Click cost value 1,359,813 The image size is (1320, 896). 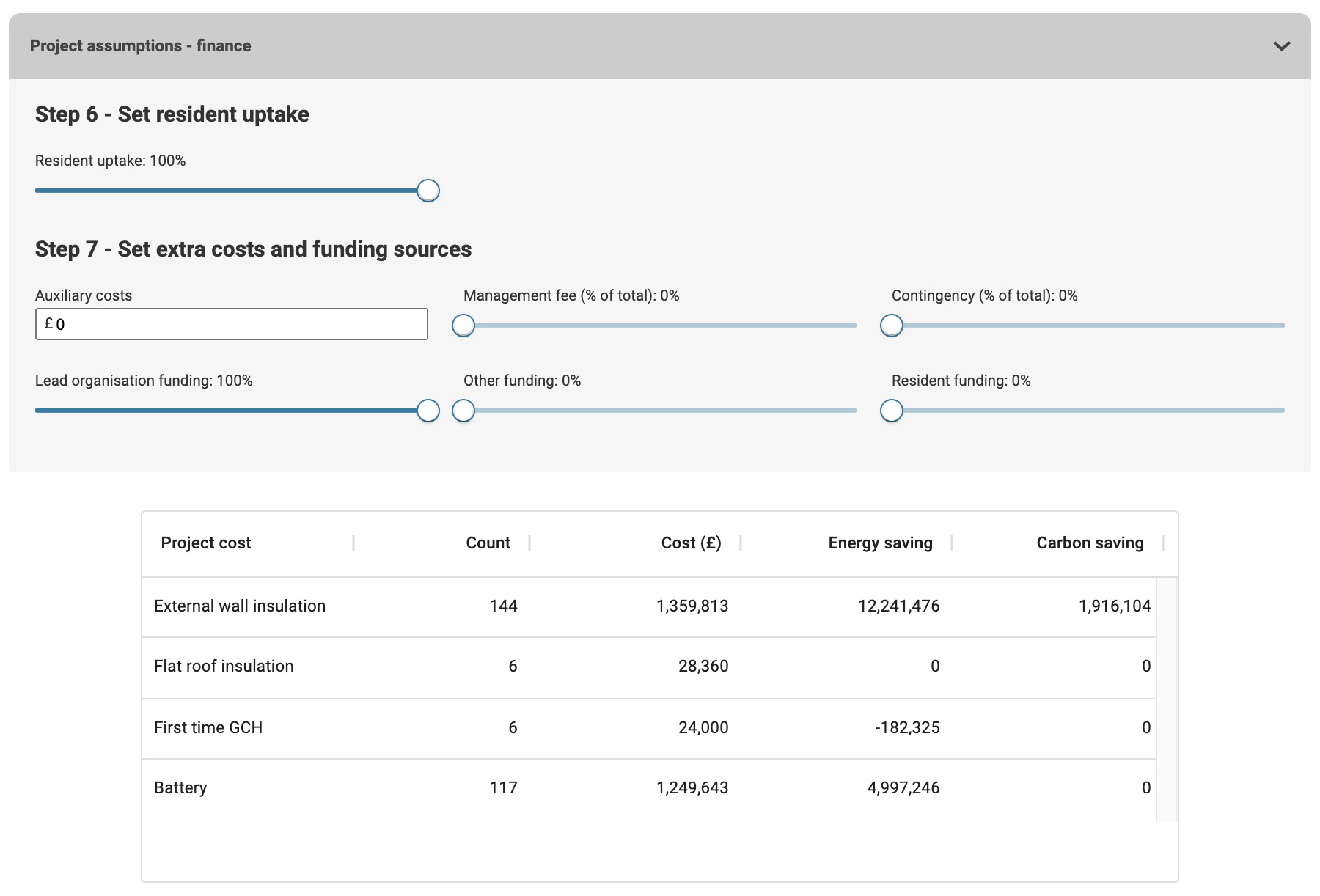(x=692, y=606)
